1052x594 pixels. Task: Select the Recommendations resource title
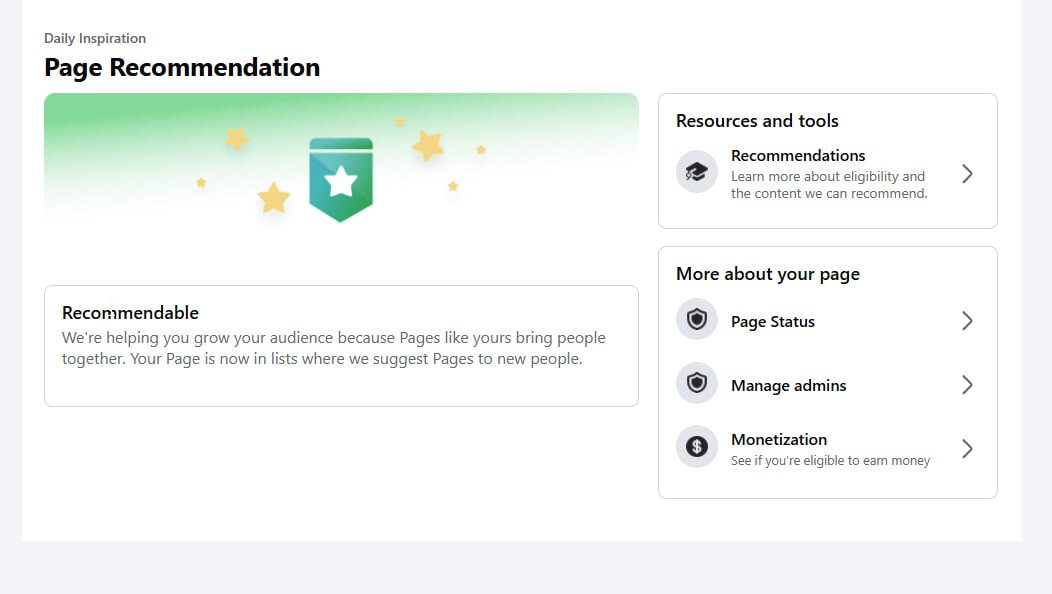798,156
